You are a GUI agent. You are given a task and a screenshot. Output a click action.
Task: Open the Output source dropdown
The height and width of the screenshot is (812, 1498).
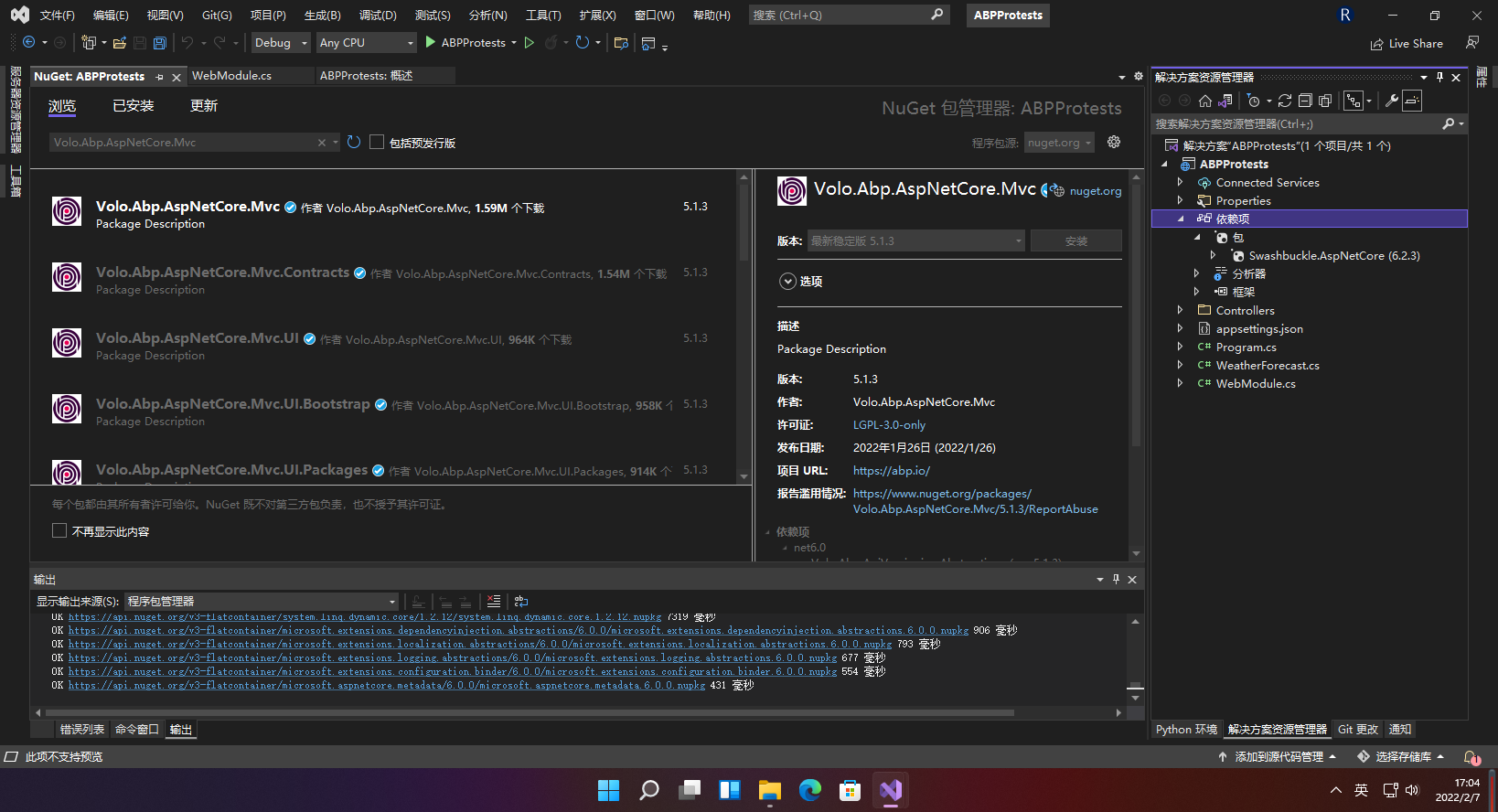click(262, 602)
